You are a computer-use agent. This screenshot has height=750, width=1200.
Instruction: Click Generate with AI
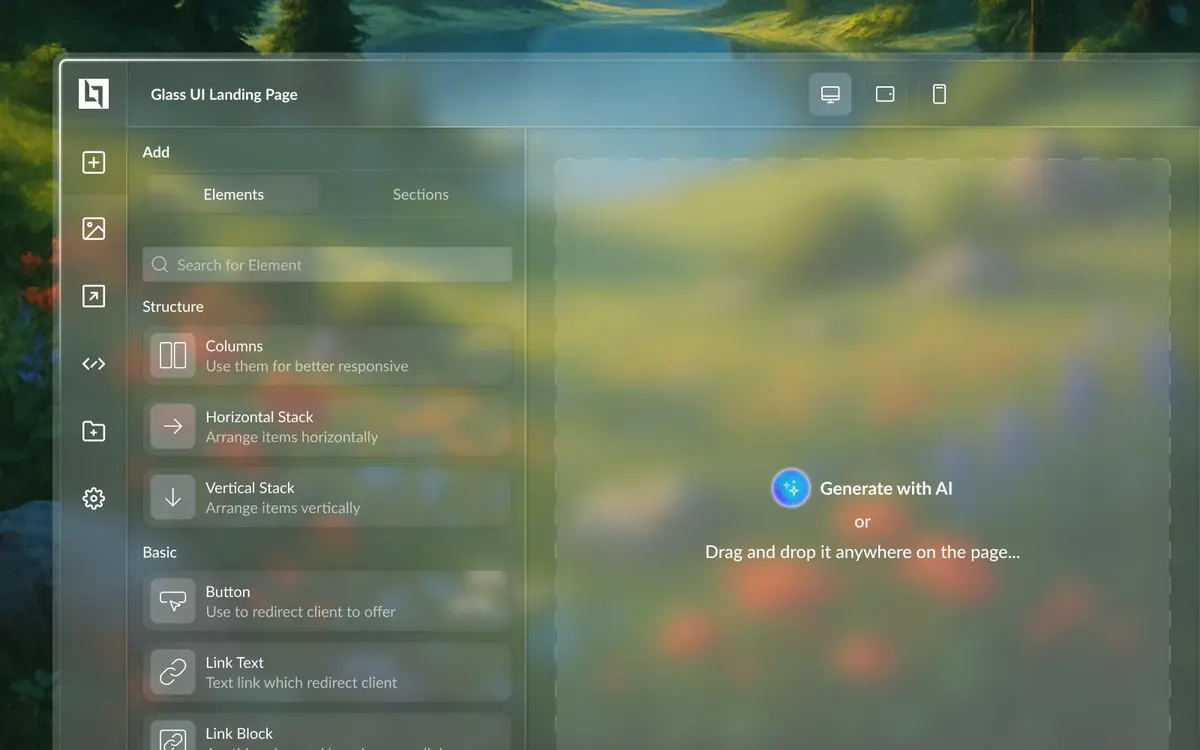click(x=862, y=488)
